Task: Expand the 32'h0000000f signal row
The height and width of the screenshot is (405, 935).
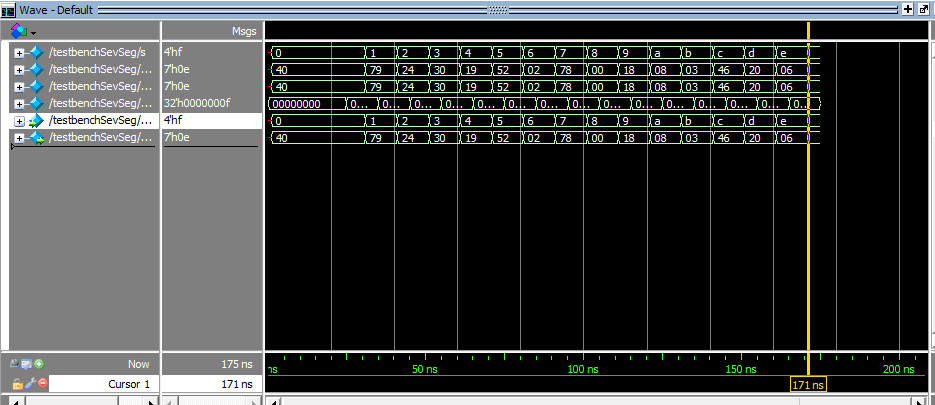Action: [x=19, y=103]
